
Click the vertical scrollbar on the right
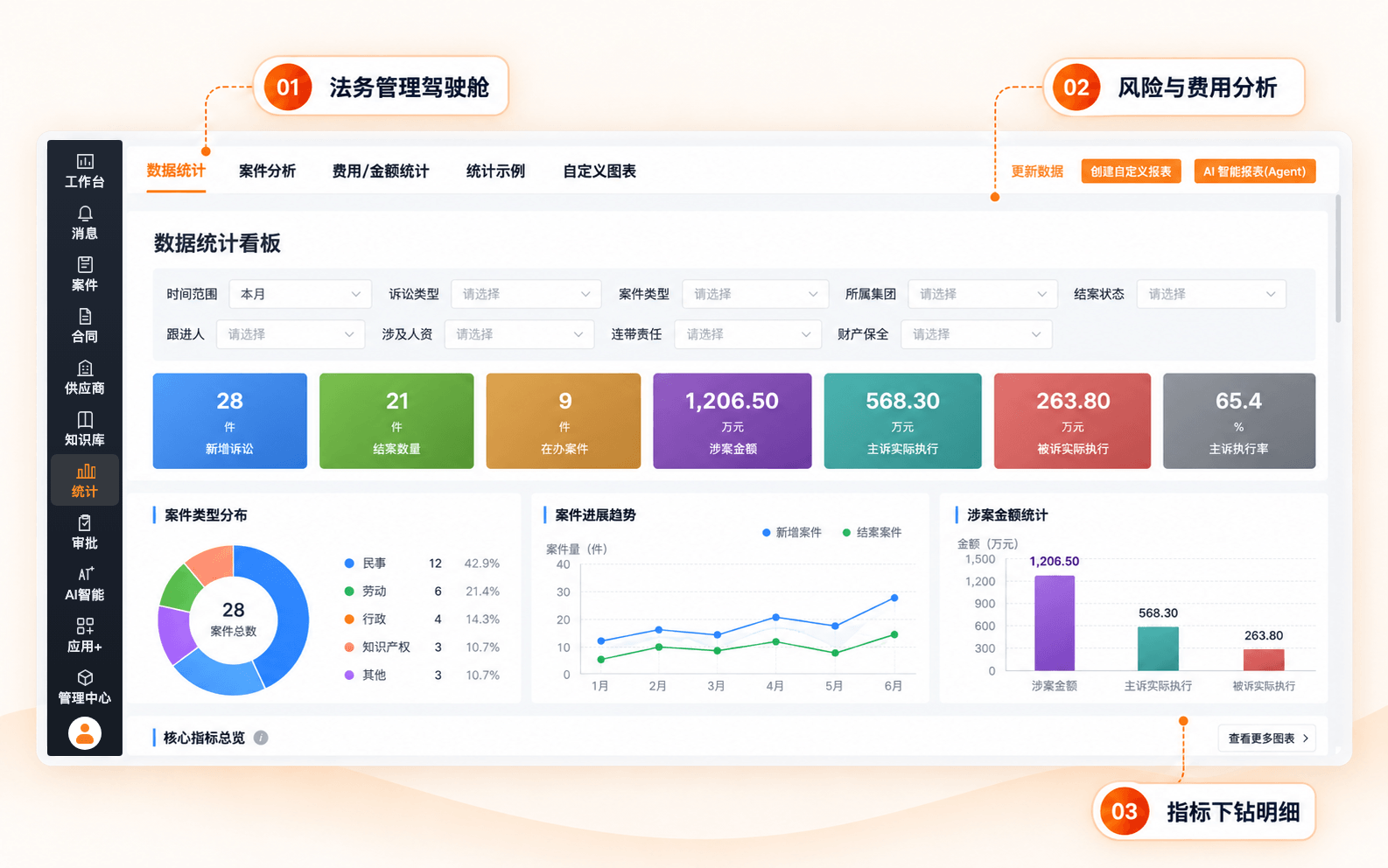point(1337,259)
